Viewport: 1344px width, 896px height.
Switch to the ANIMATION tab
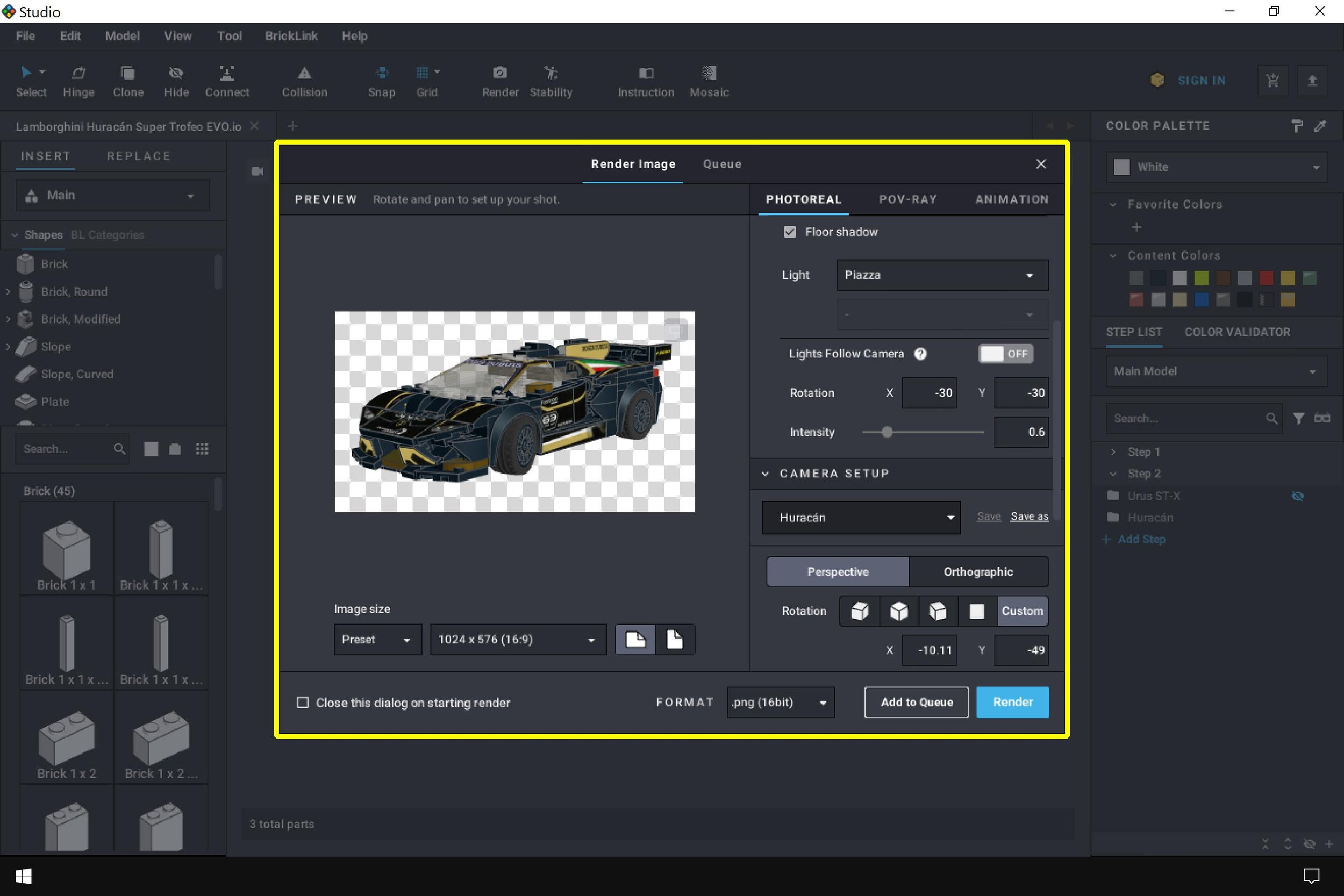click(x=1012, y=199)
